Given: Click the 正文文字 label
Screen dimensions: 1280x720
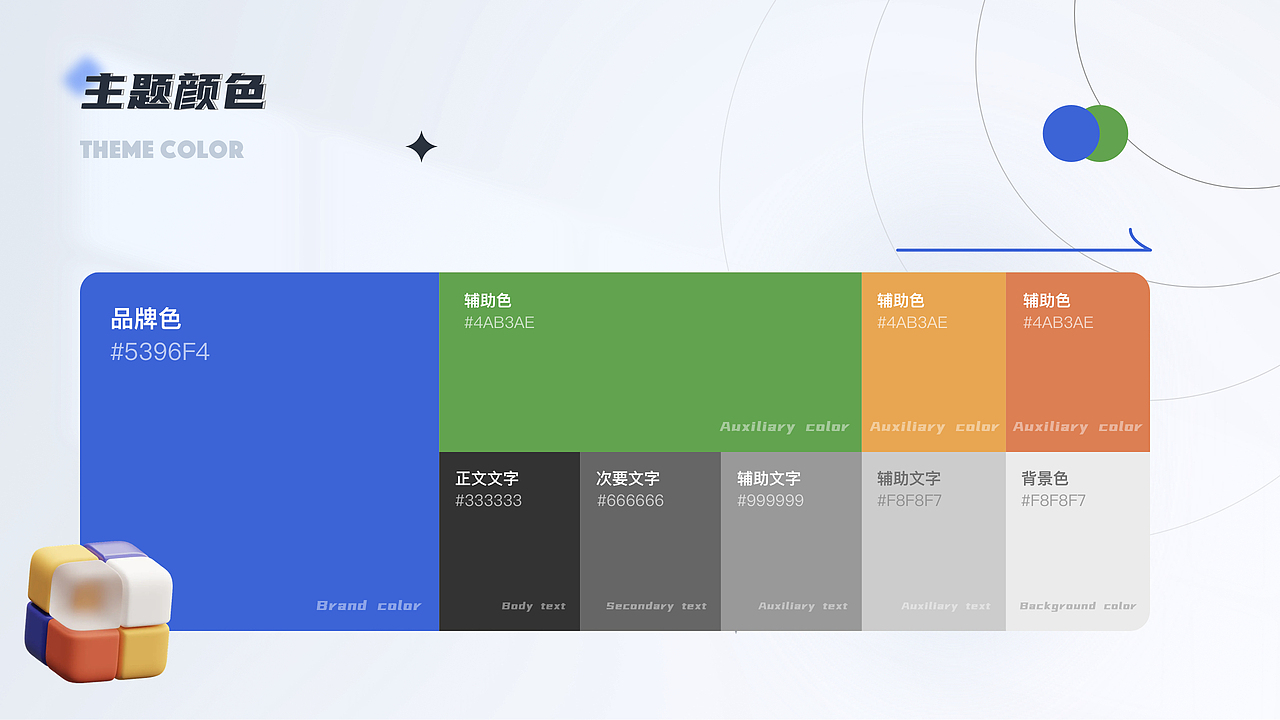Looking at the screenshot, I should coord(487,478).
